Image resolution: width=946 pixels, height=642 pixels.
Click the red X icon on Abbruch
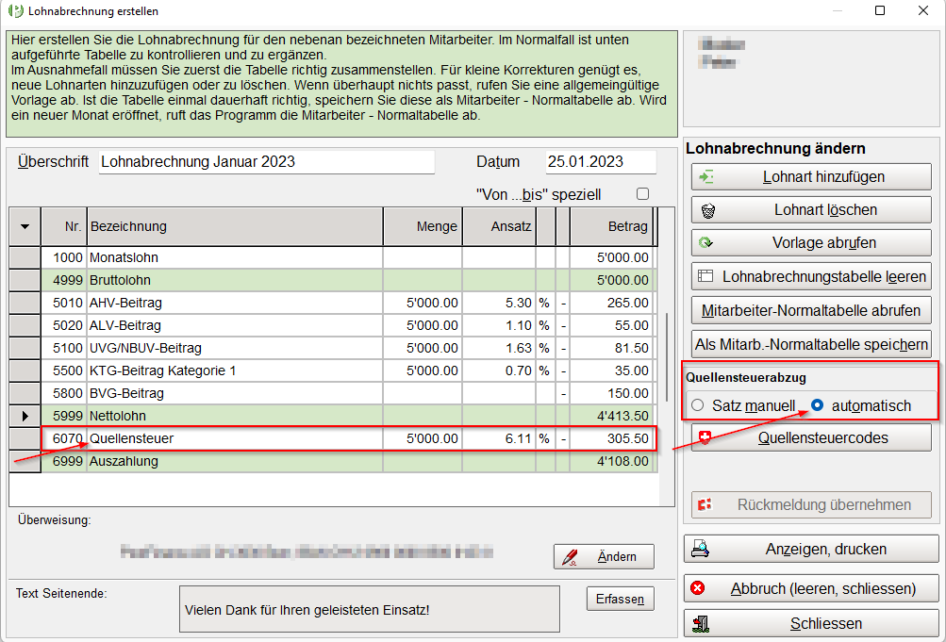click(698, 588)
